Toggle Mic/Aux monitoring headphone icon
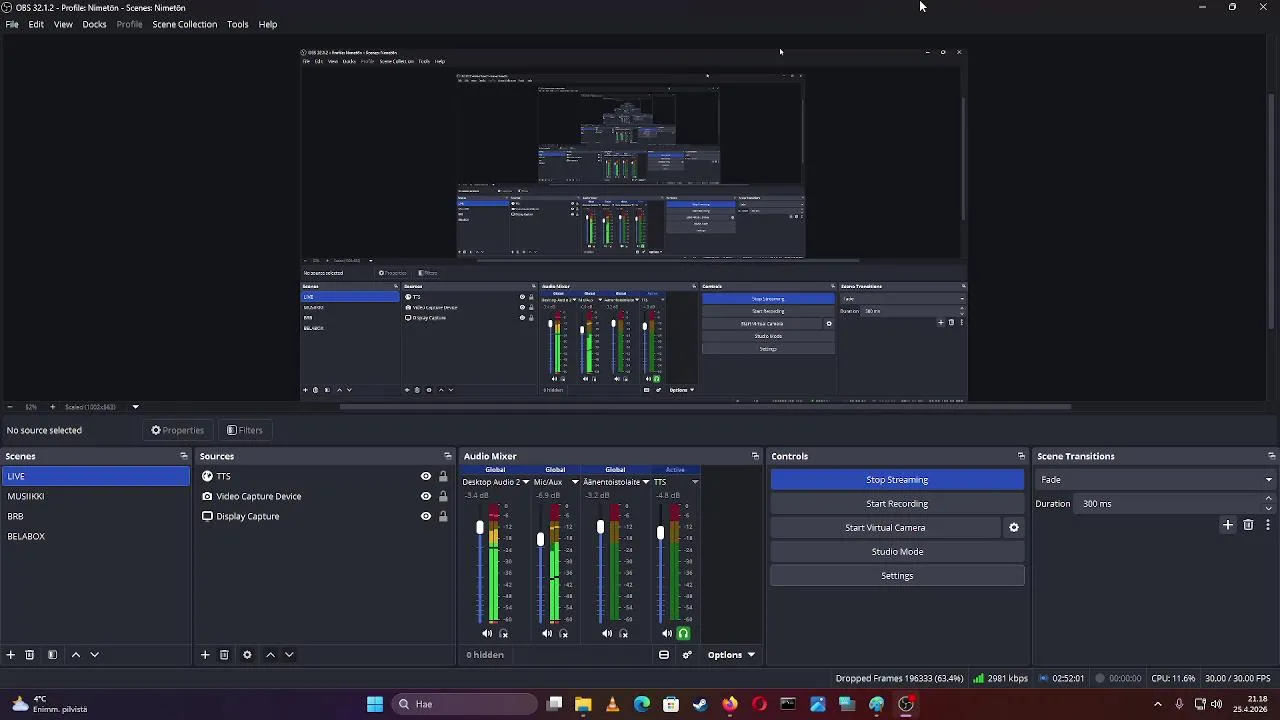The height and width of the screenshot is (720, 1280). (x=564, y=633)
